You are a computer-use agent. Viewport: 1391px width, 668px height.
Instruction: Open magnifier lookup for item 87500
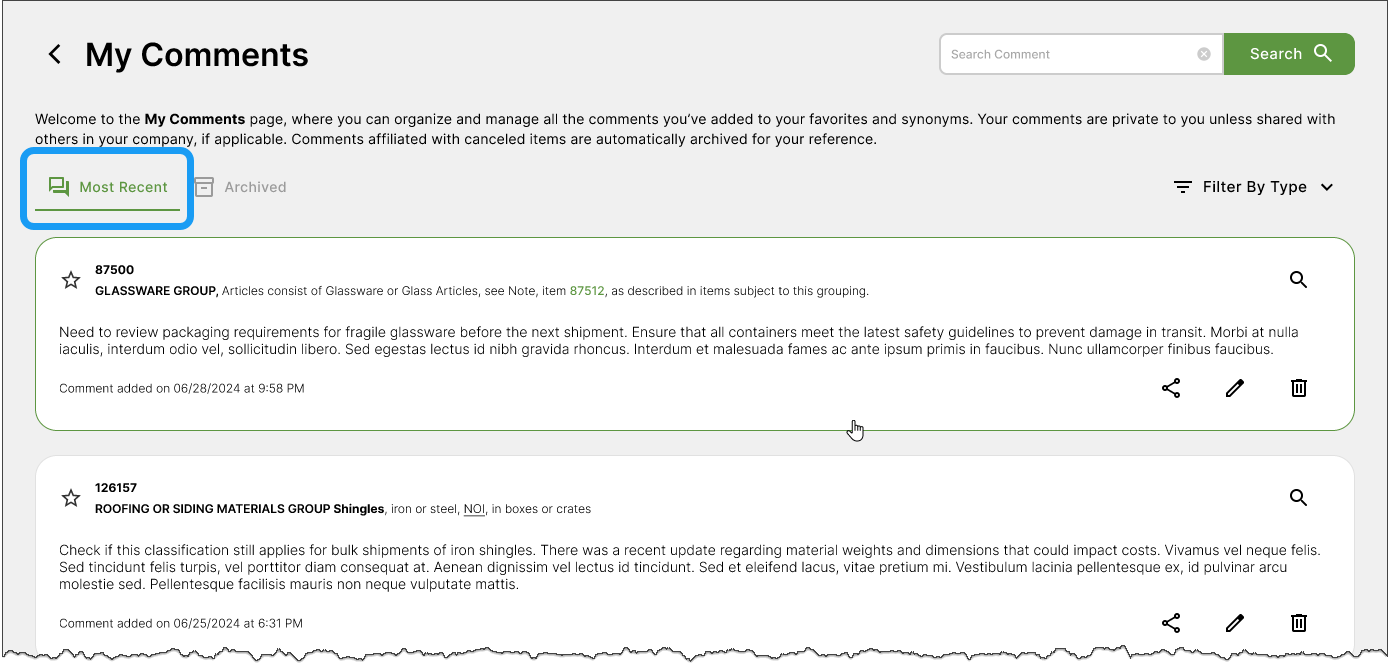pos(1298,280)
